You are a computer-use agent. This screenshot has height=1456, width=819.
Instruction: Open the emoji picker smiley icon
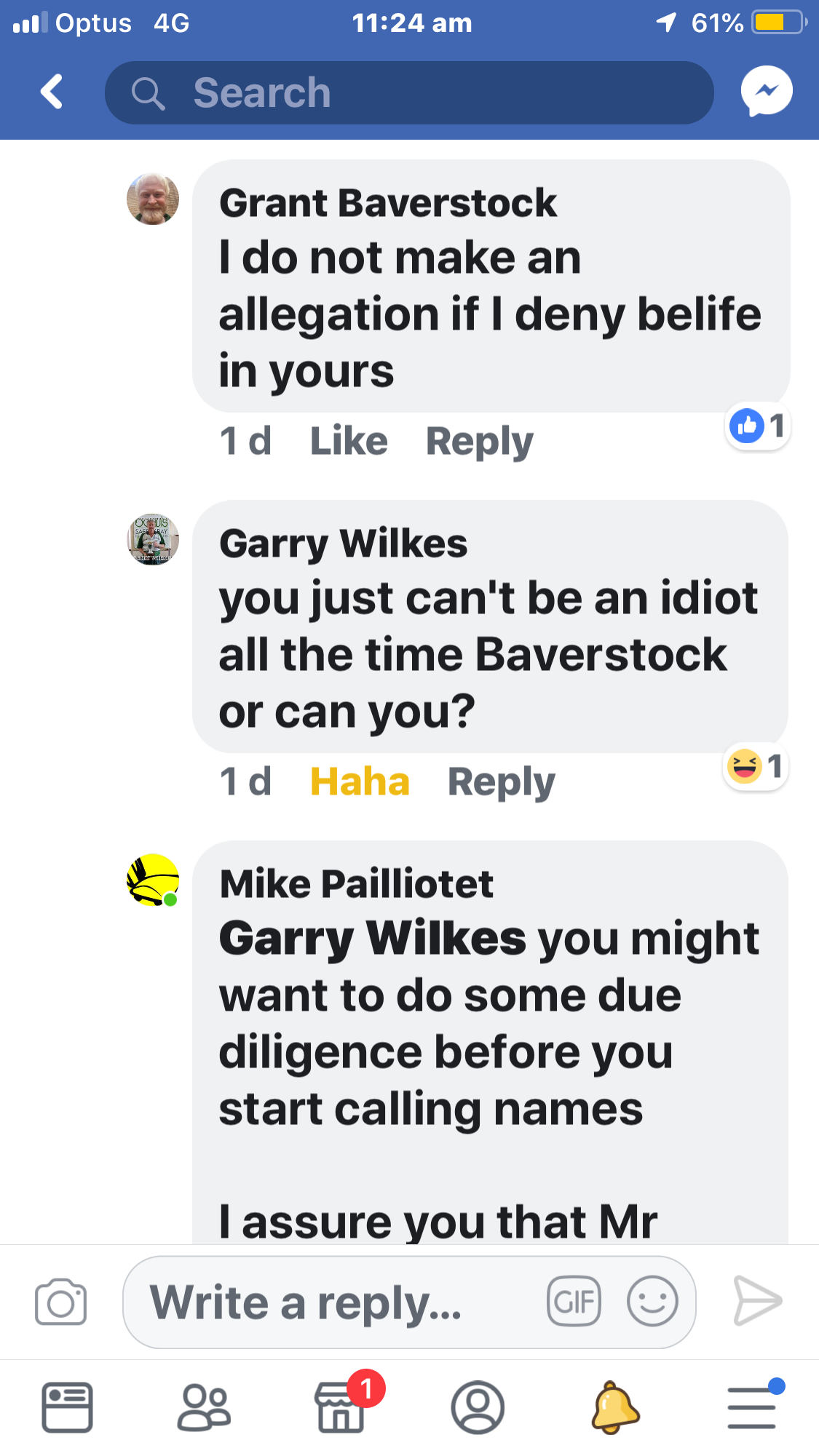coord(652,1301)
